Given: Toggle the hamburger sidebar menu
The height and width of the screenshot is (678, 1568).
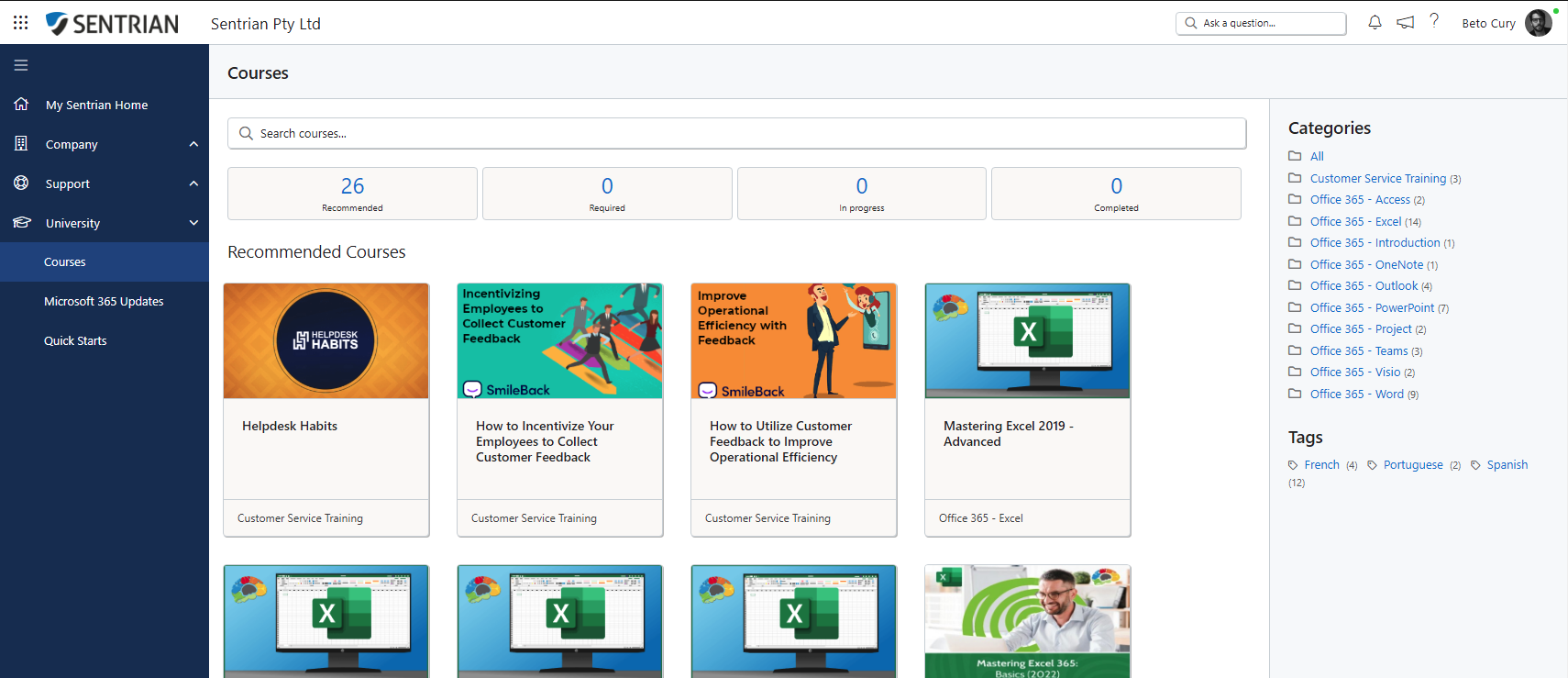Looking at the screenshot, I should (21, 65).
